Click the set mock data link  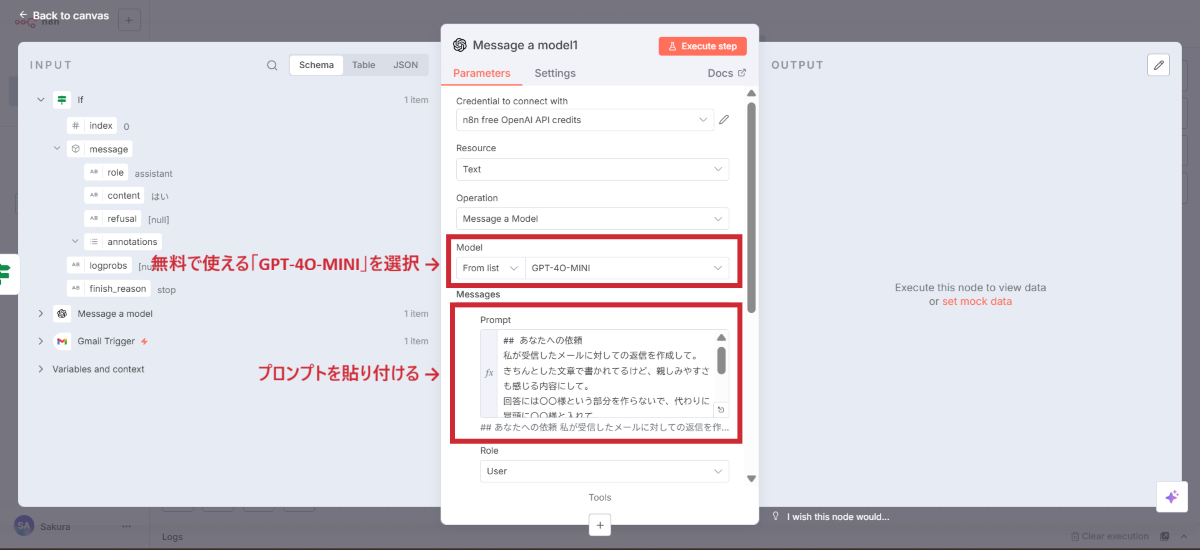(x=977, y=301)
